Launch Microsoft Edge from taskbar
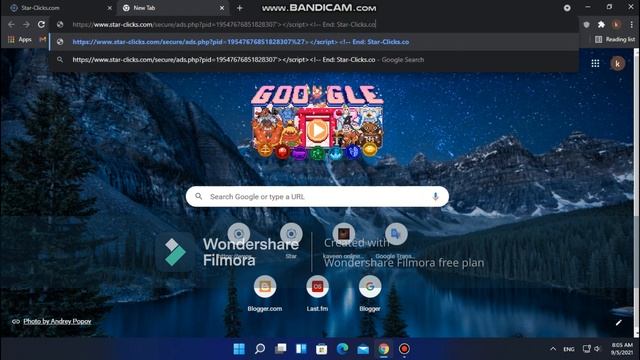The image size is (640, 360). (342, 349)
